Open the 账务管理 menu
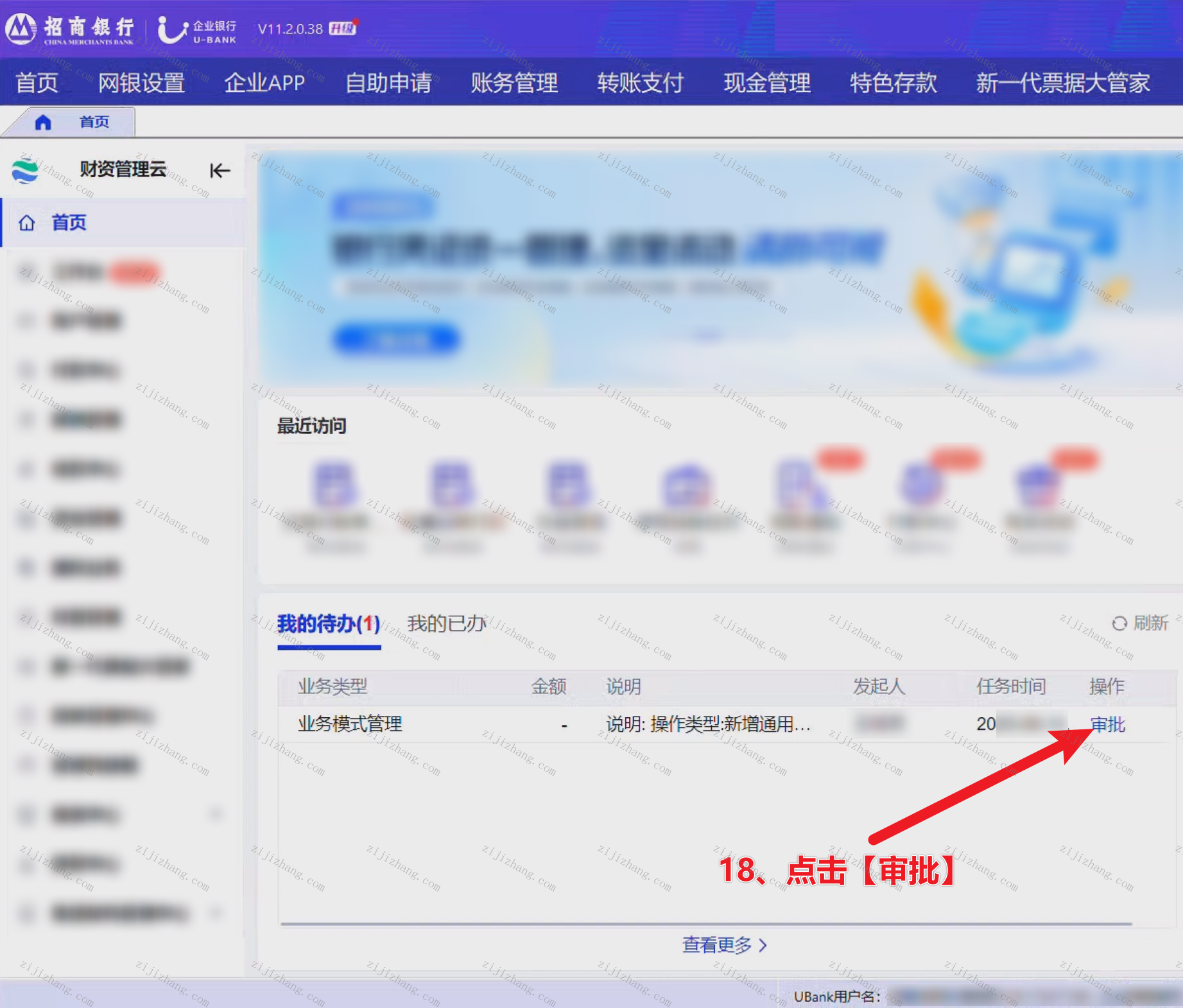Viewport: 1183px width, 1008px height. click(x=514, y=83)
